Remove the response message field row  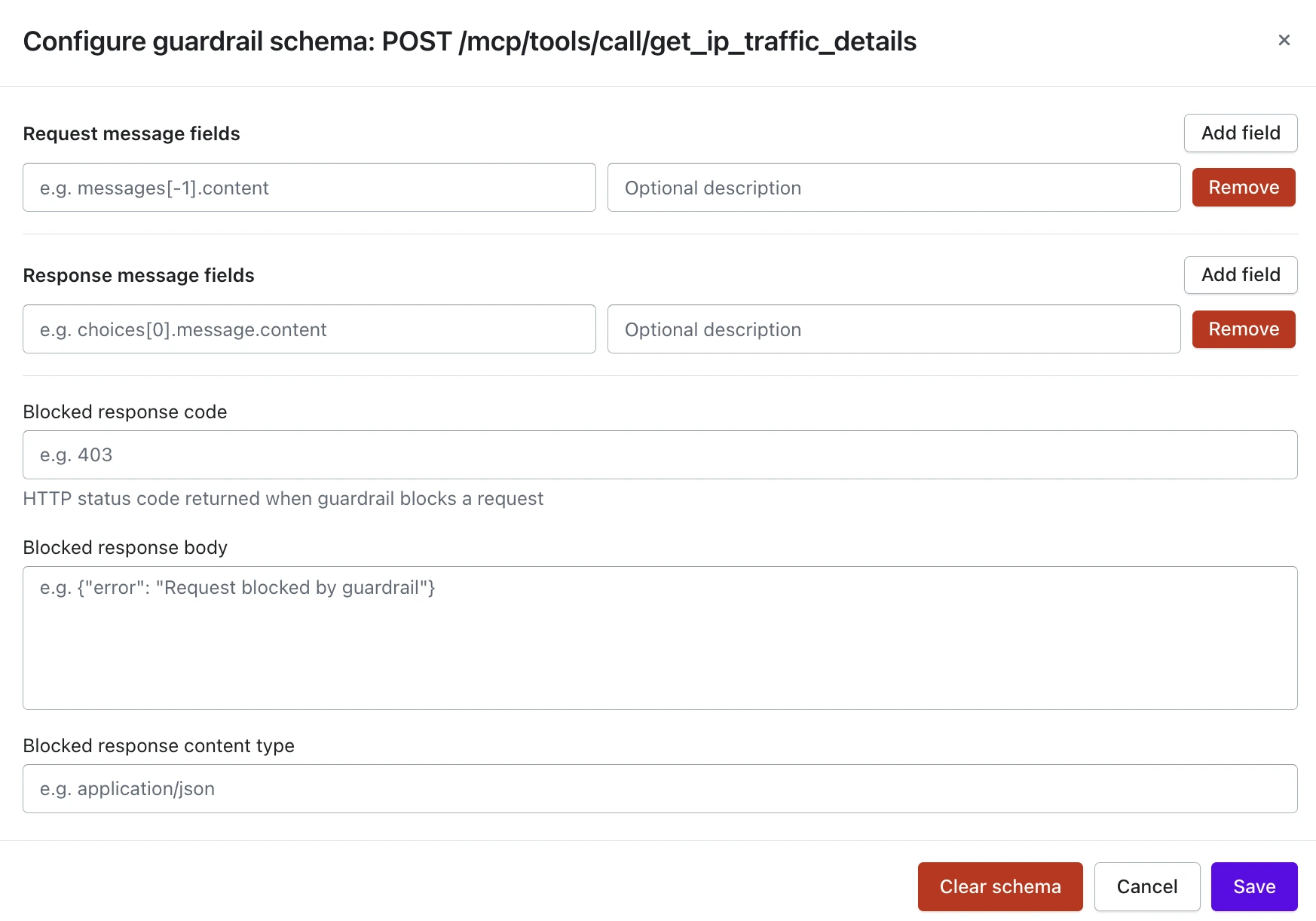point(1243,329)
